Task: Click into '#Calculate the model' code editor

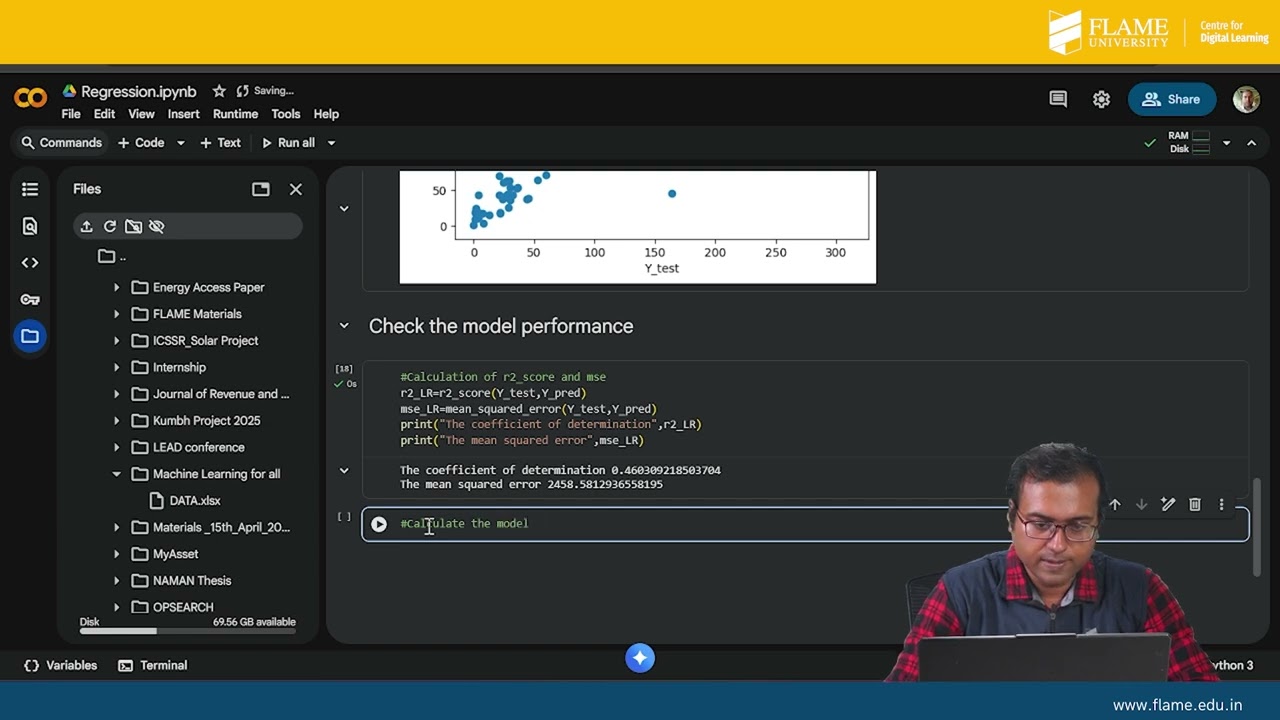Action: [x=700, y=524]
